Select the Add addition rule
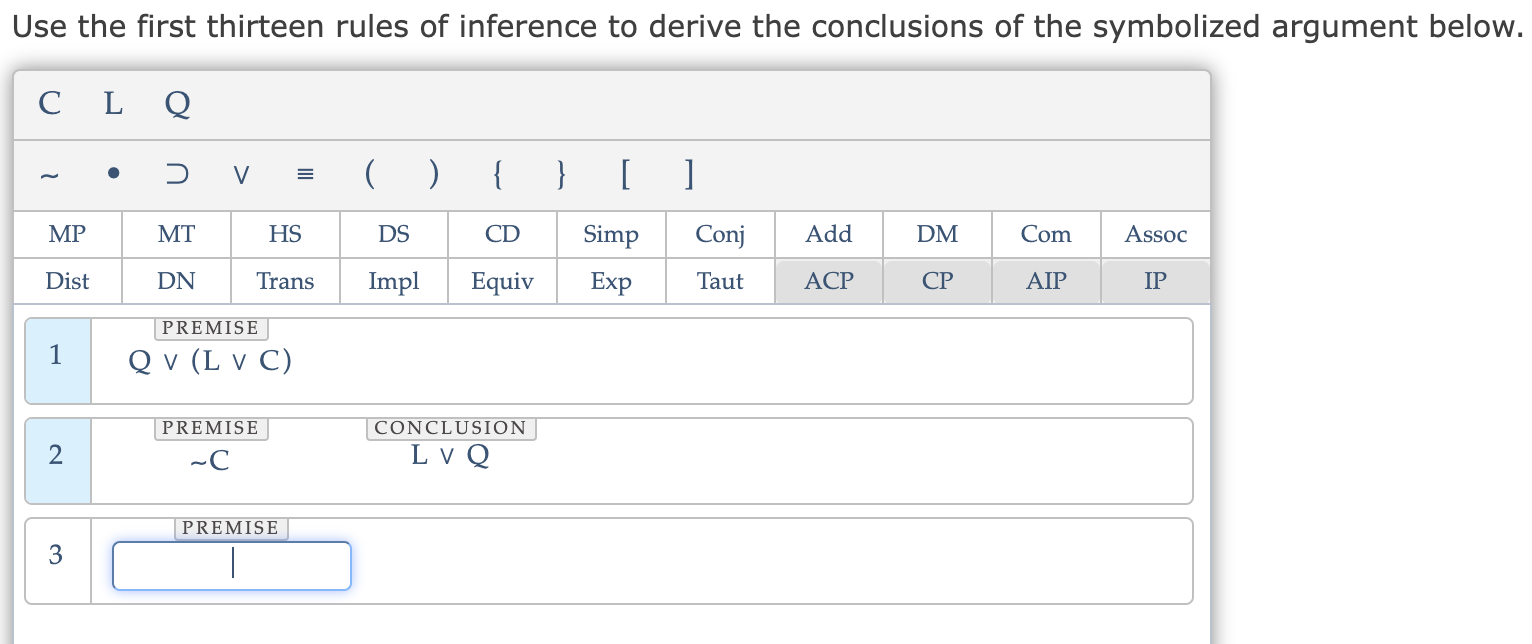Image resolution: width=1532 pixels, height=644 pixels. pyautogui.click(x=828, y=234)
